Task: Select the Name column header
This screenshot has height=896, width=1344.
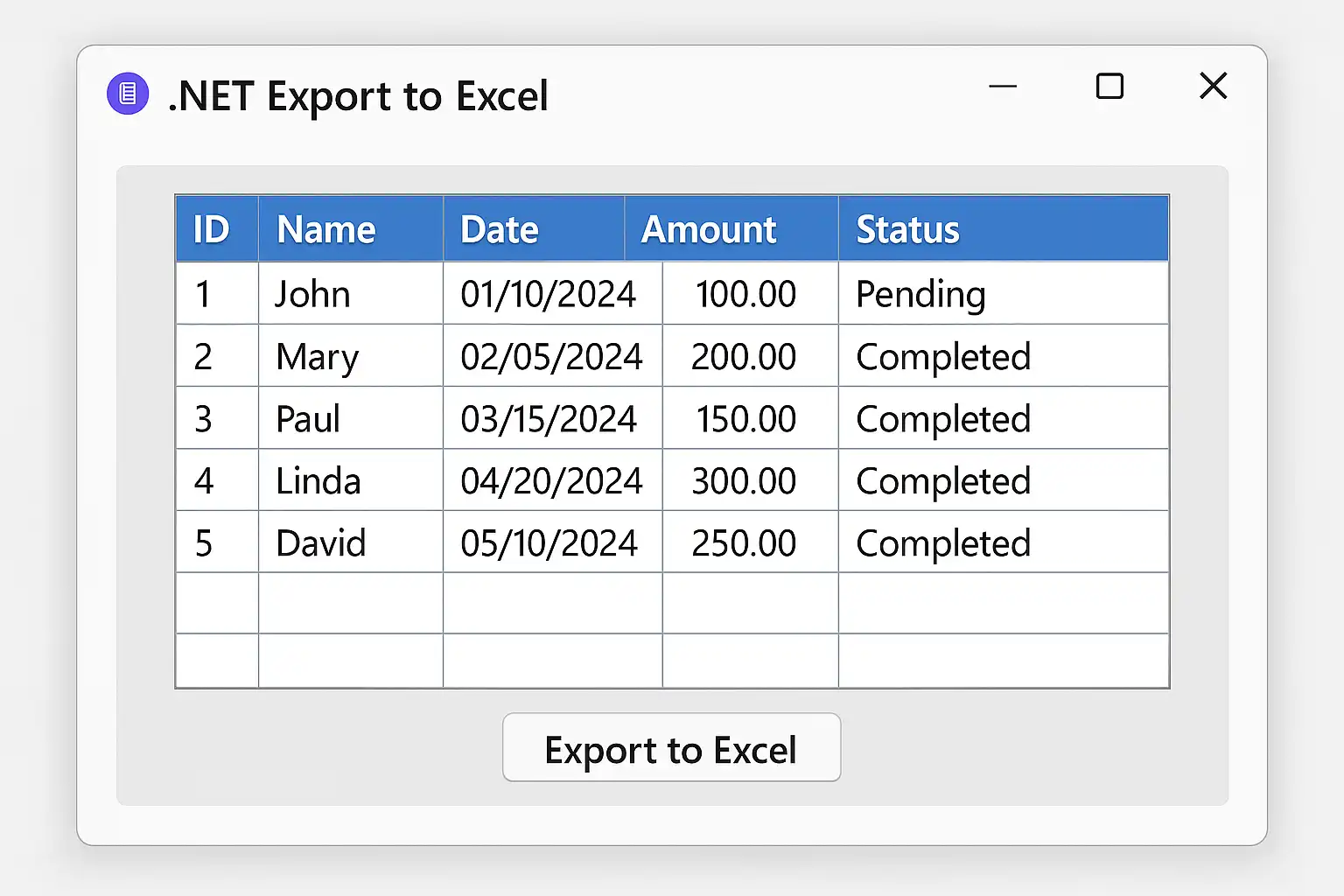Action: 351,229
